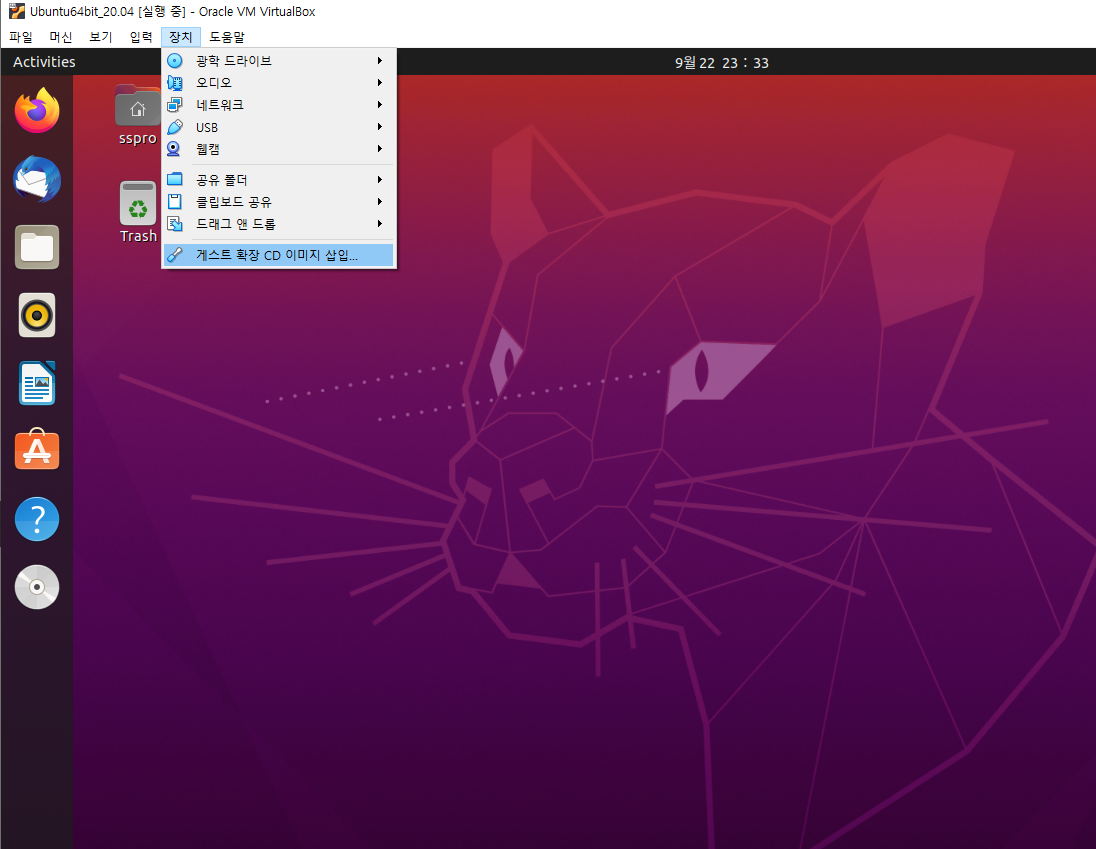Open the sspro home folder on desktop

click(x=138, y=115)
